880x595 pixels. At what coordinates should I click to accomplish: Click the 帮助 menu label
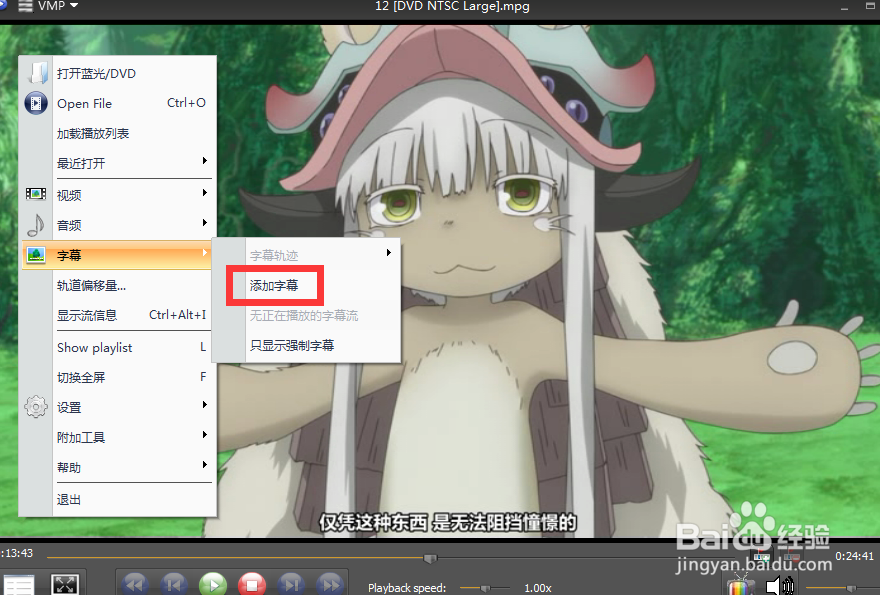point(69,468)
